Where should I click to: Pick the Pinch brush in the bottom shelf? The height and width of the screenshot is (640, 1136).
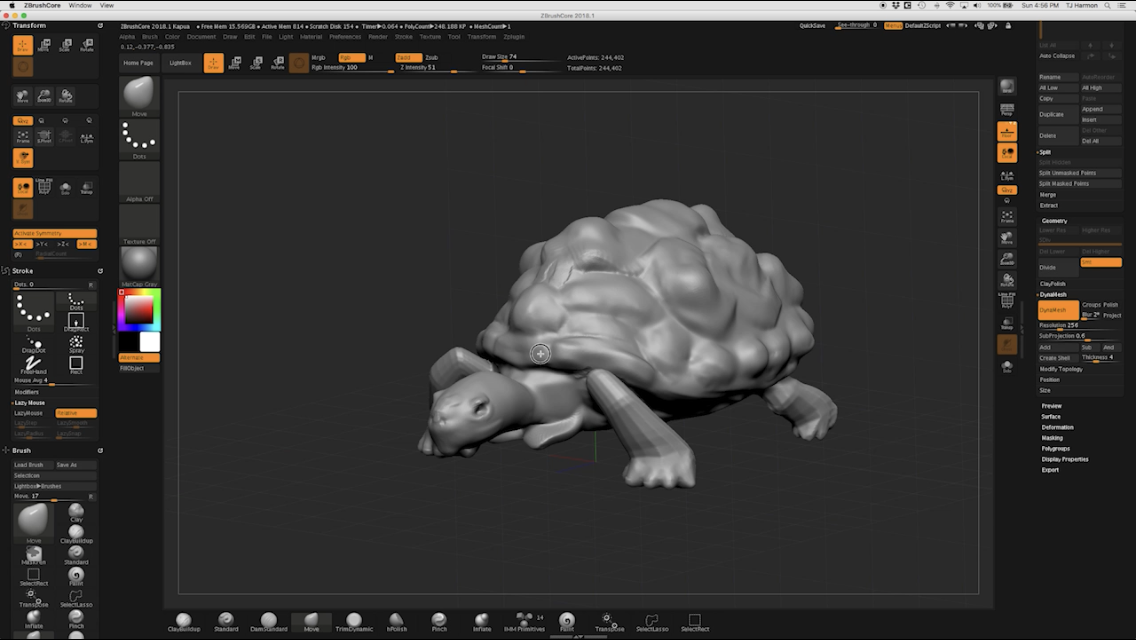pyautogui.click(x=439, y=622)
